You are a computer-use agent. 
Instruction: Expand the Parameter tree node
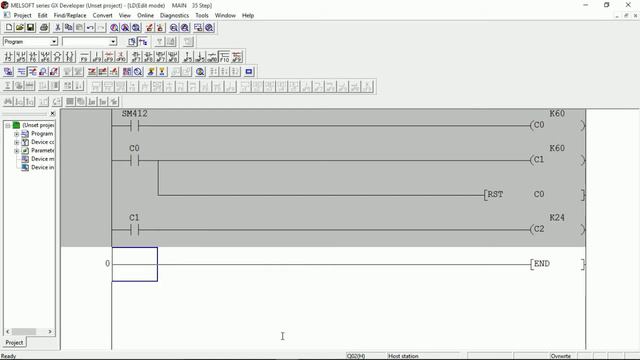coord(17,151)
